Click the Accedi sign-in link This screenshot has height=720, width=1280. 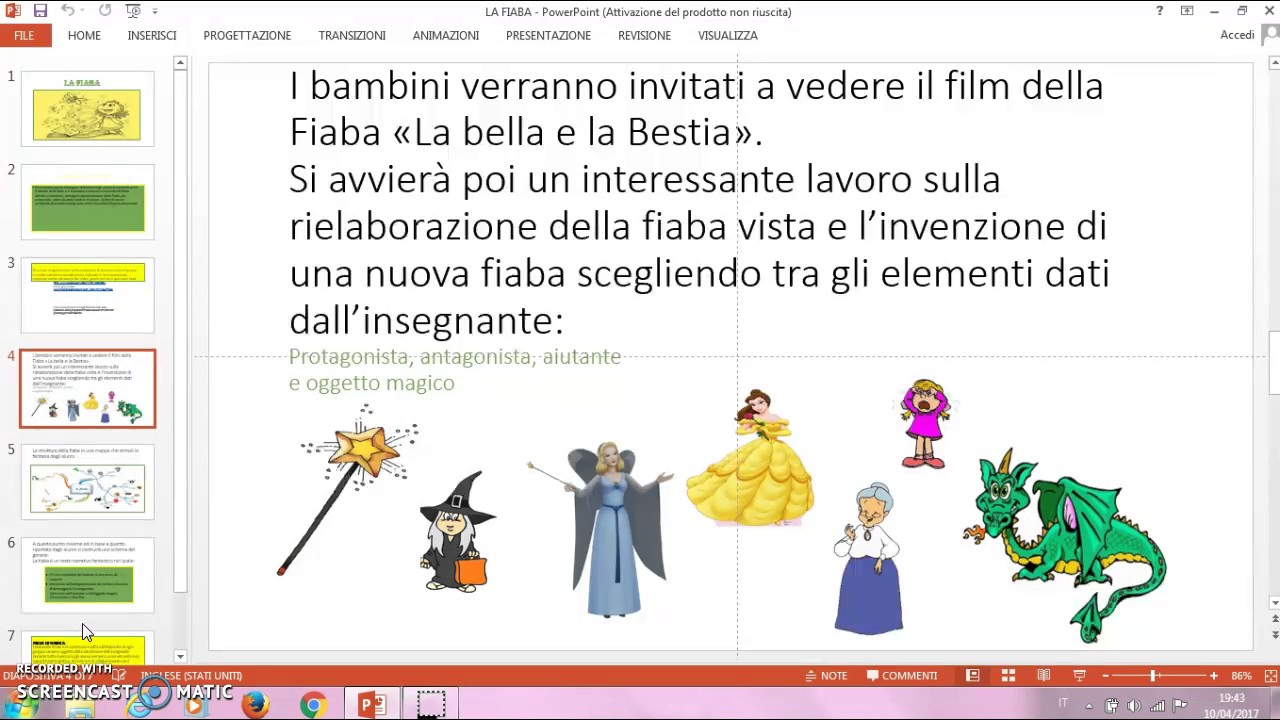(x=1237, y=35)
